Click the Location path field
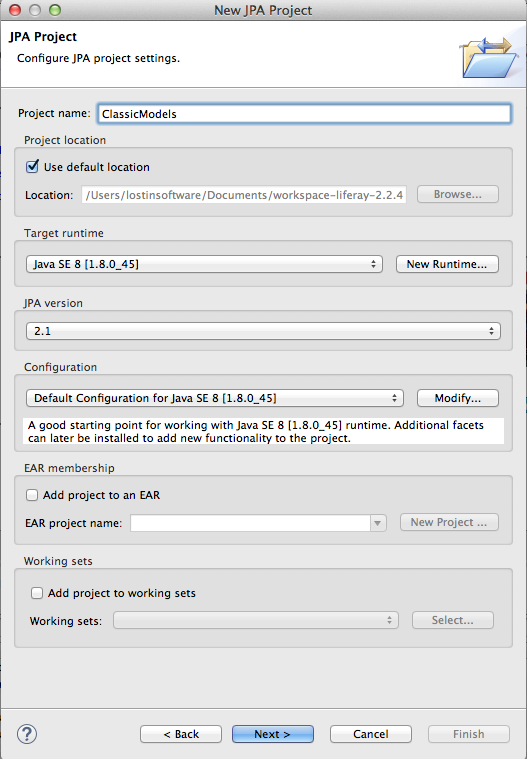The width and height of the screenshot is (527, 759). [x=244, y=195]
